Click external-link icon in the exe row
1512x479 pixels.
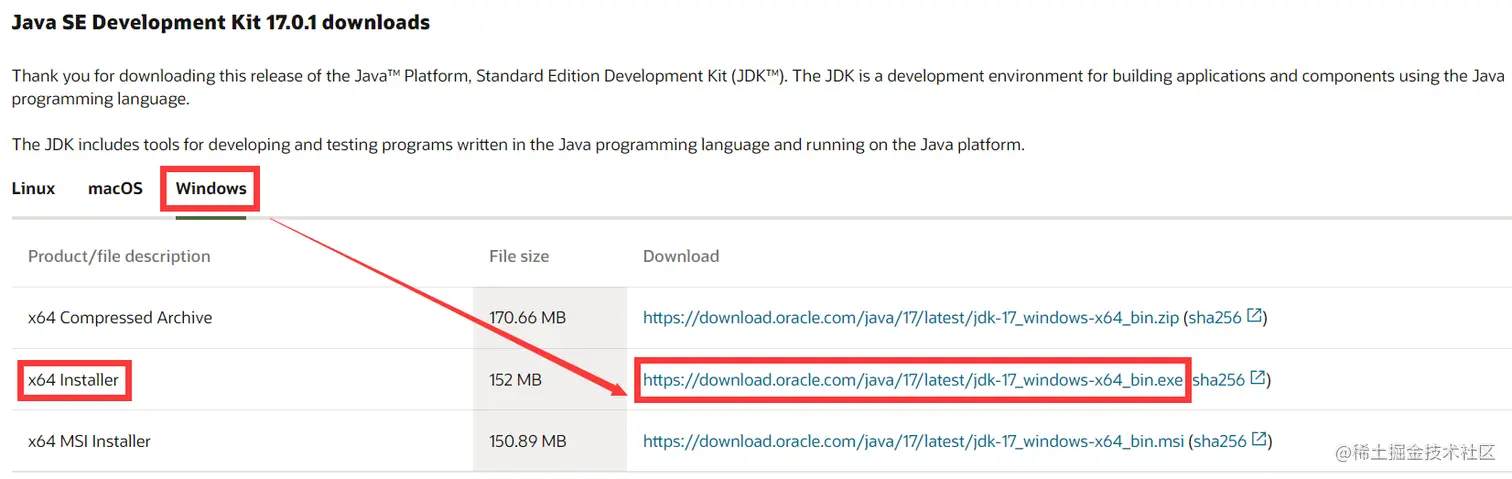[1258, 379]
